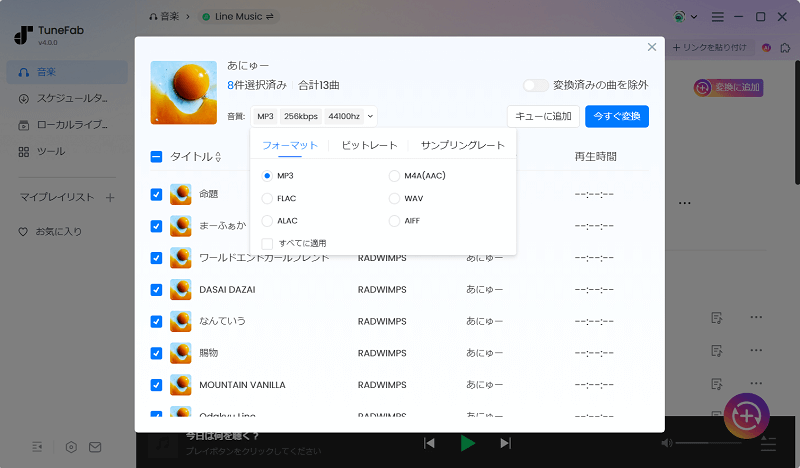The height and width of the screenshot is (468, 800).
Task: Select the MP3 format radio button
Action: coord(267,176)
